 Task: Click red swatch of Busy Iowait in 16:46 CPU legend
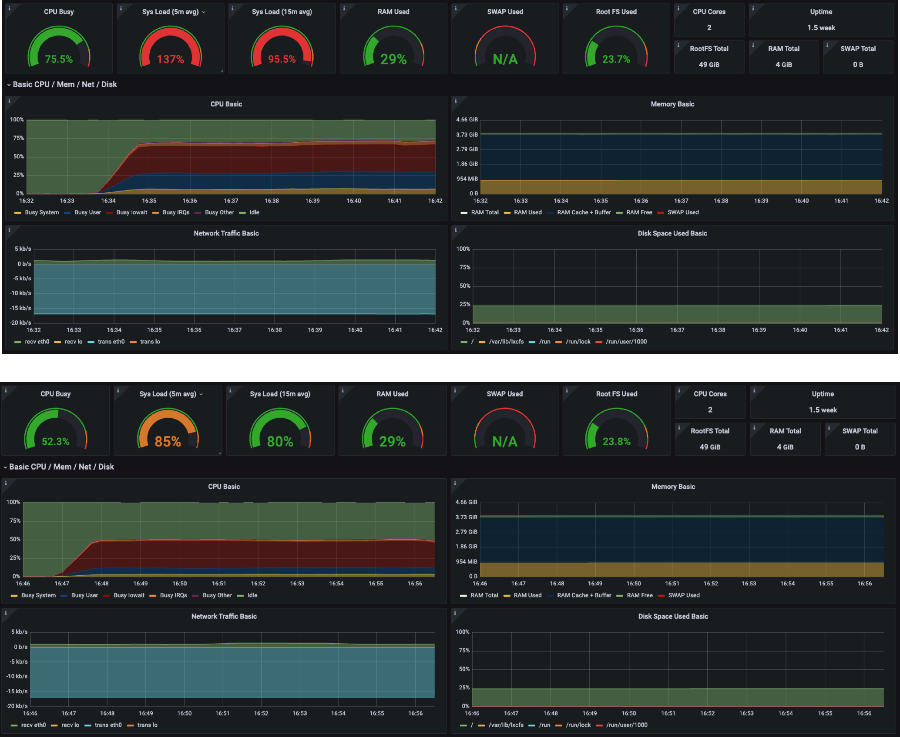click(x=107, y=596)
